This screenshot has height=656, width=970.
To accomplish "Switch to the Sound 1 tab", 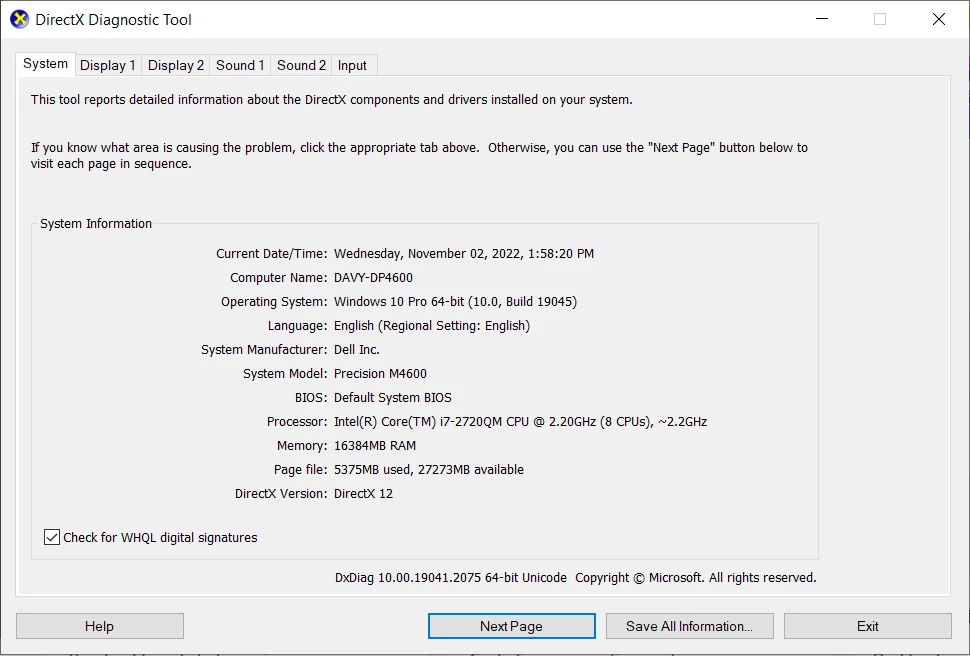I will (240, 66).
